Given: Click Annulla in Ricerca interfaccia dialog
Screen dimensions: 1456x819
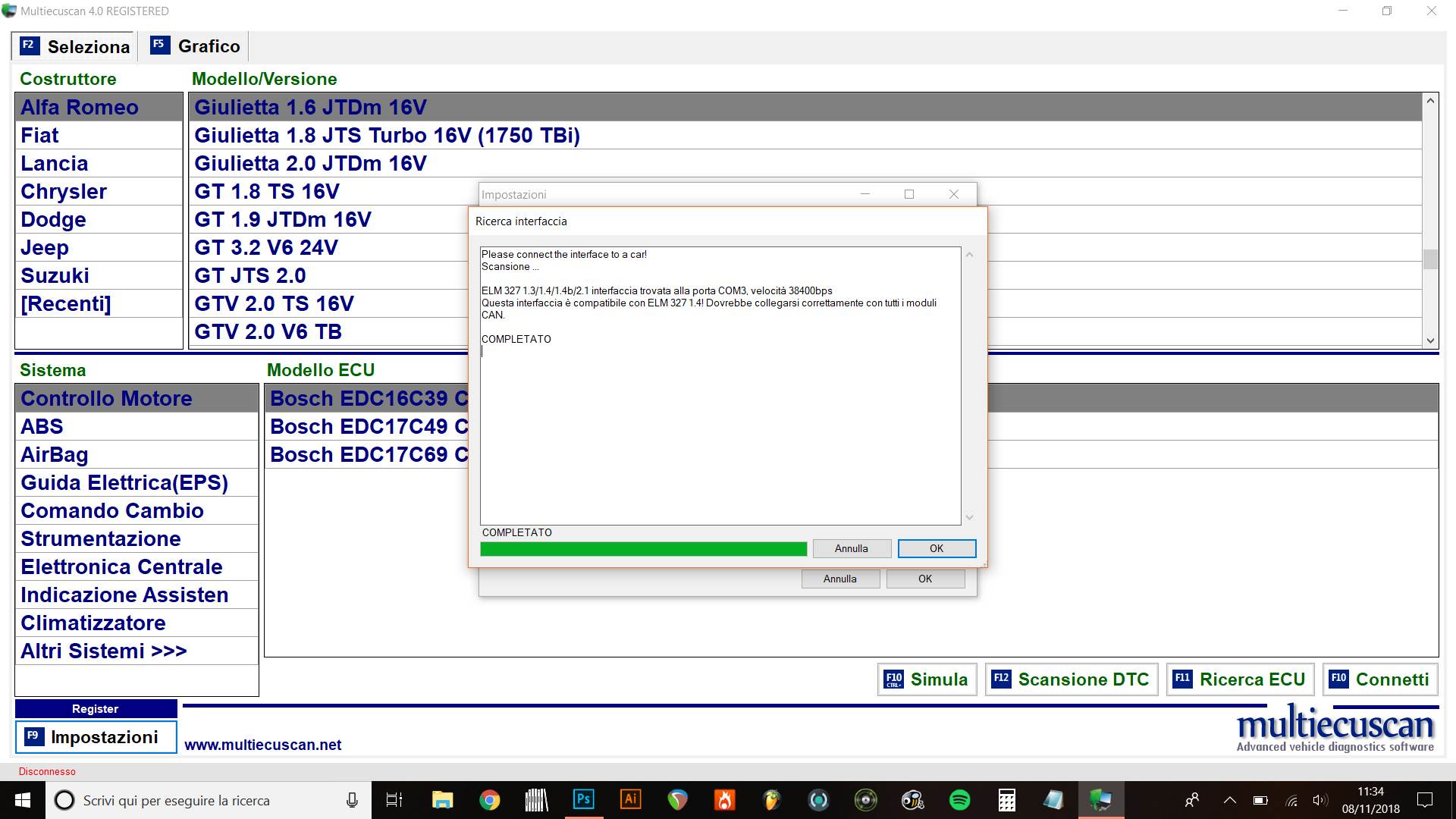Looking at the screenshot, I should click(x=852, y=548).
